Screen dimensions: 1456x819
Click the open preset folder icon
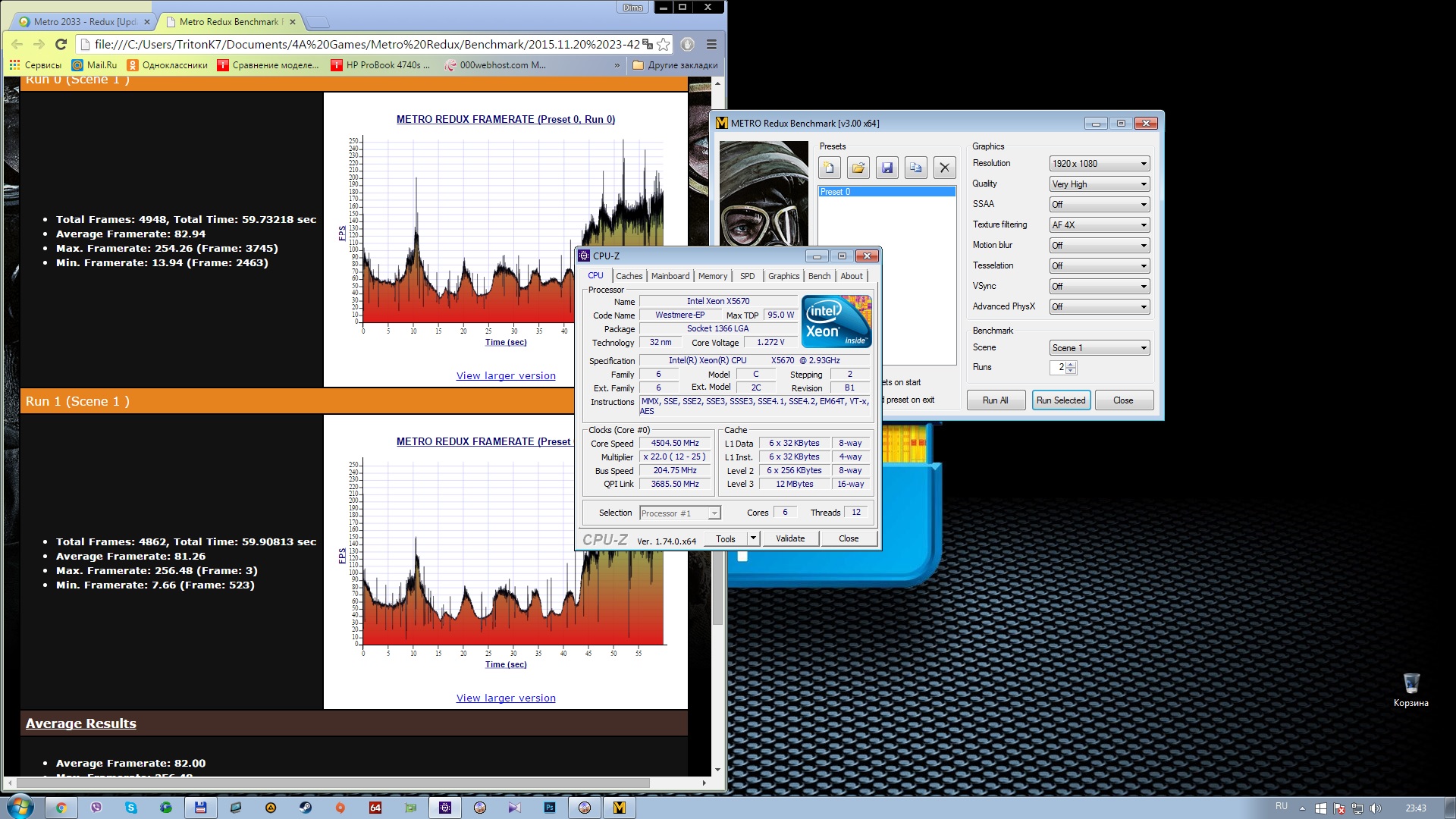pyautogui.click(x=858, y=168)
